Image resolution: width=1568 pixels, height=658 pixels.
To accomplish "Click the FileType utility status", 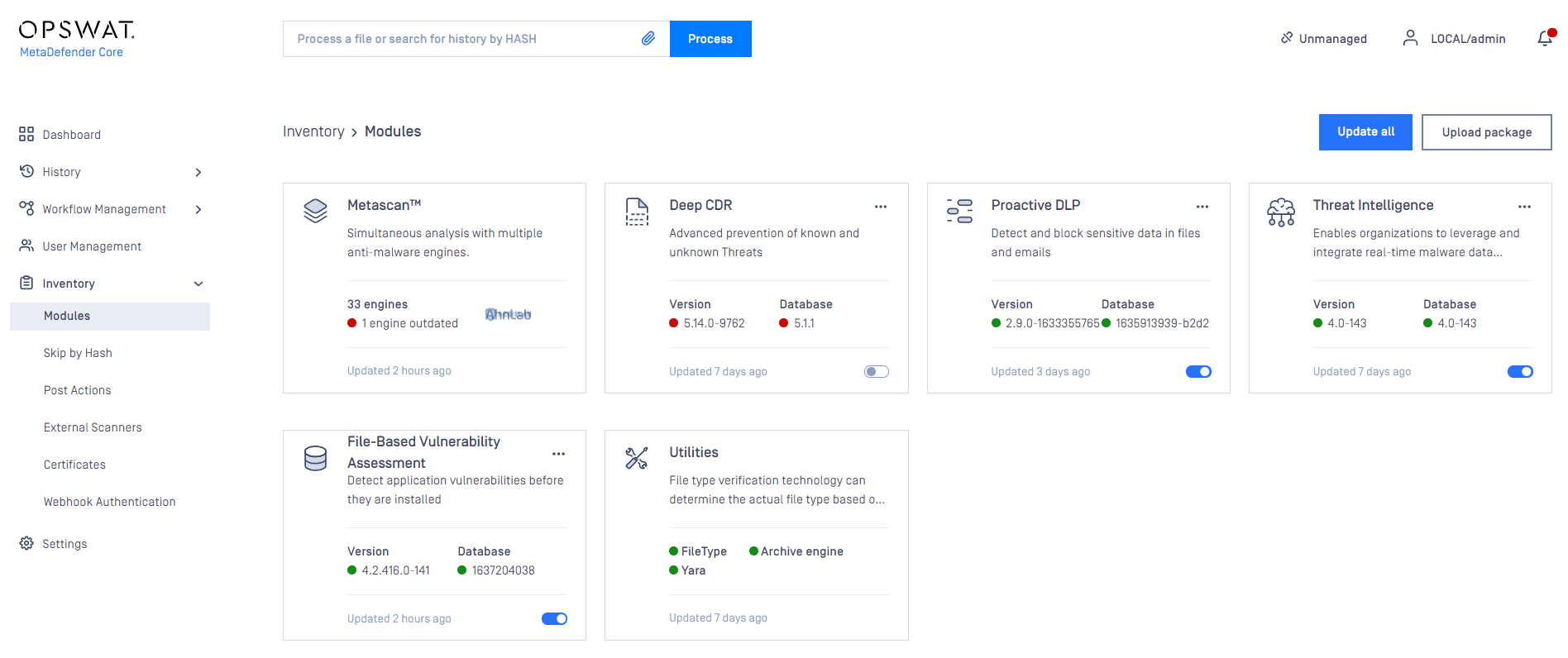I will [x=698, y=551].
